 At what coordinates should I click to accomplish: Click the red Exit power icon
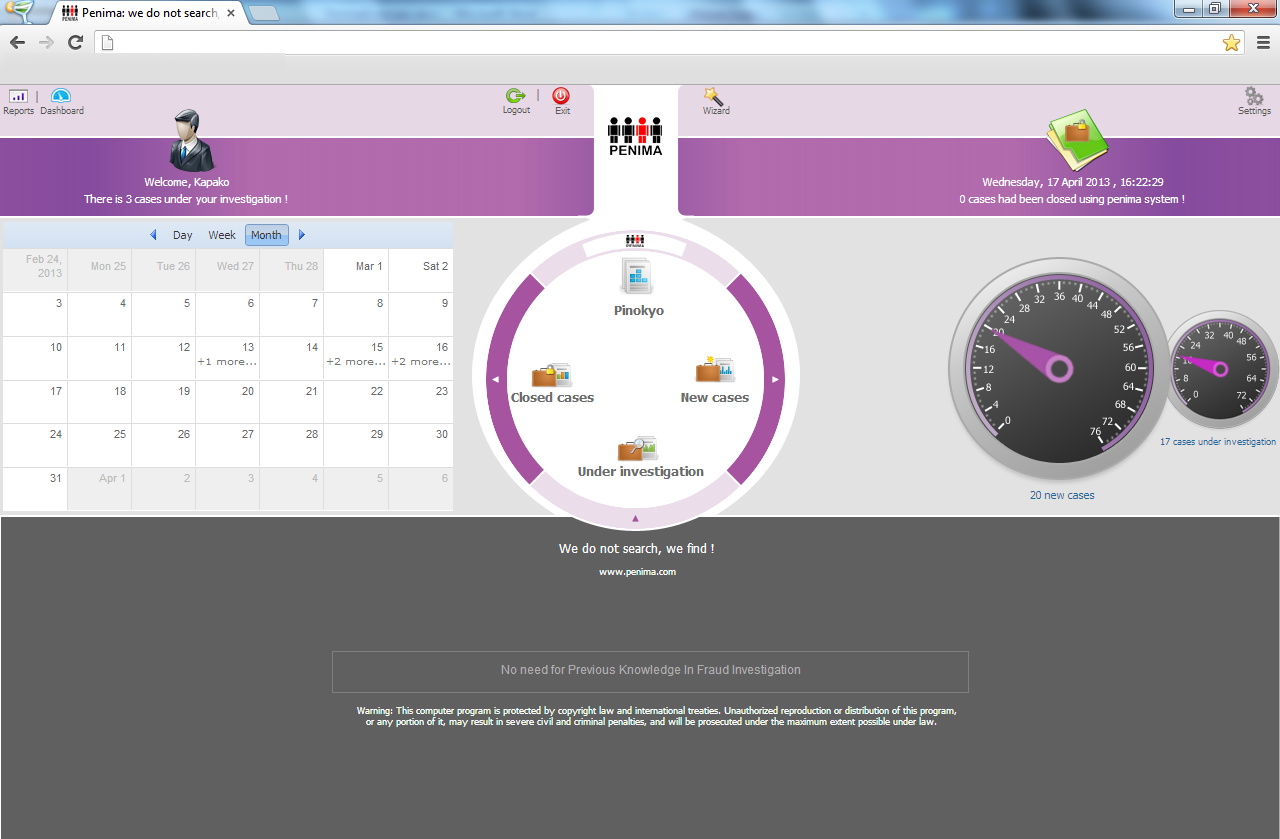coord(561,96)
